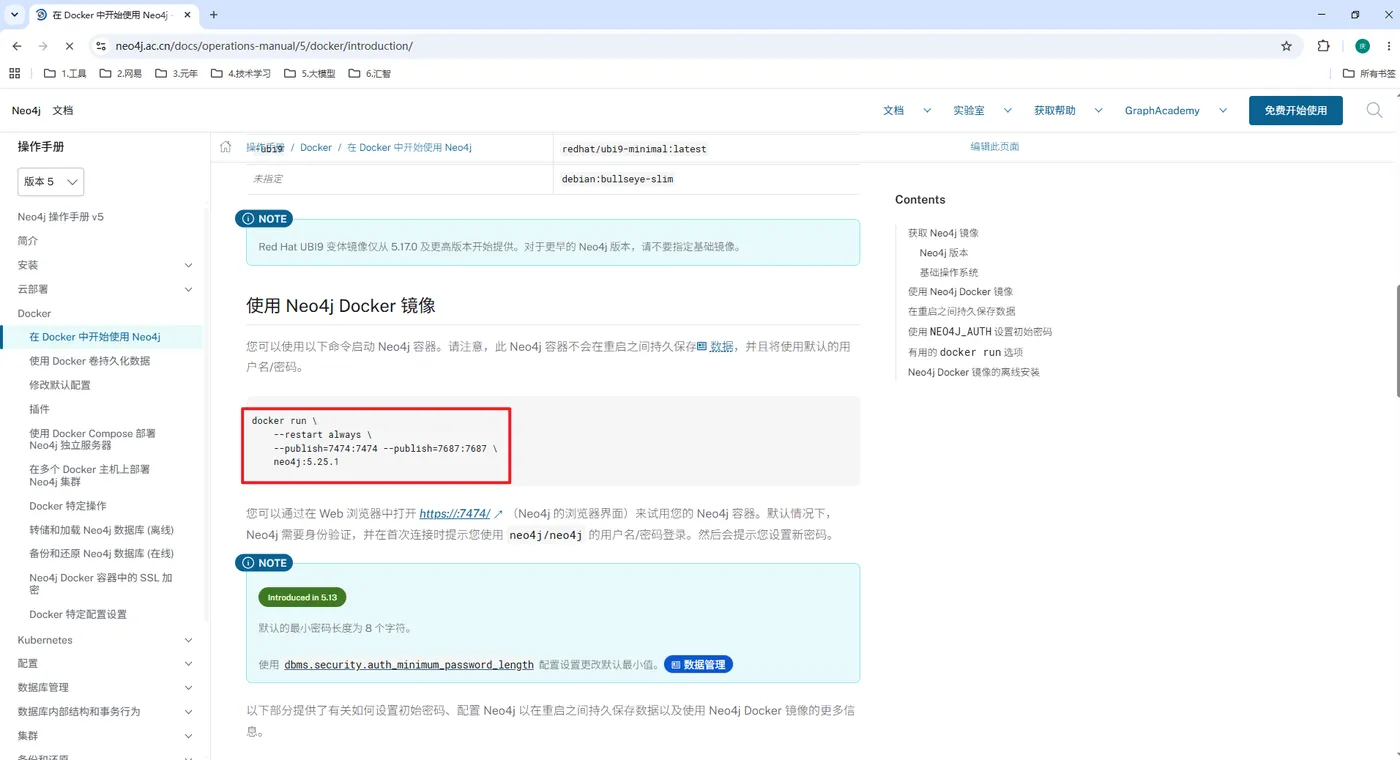This screenshot has width=1400, height=760.
Task: Jump to 使用 NEO4J_AUTH 设置初始密码 in Contents
Action: [980, 331]
